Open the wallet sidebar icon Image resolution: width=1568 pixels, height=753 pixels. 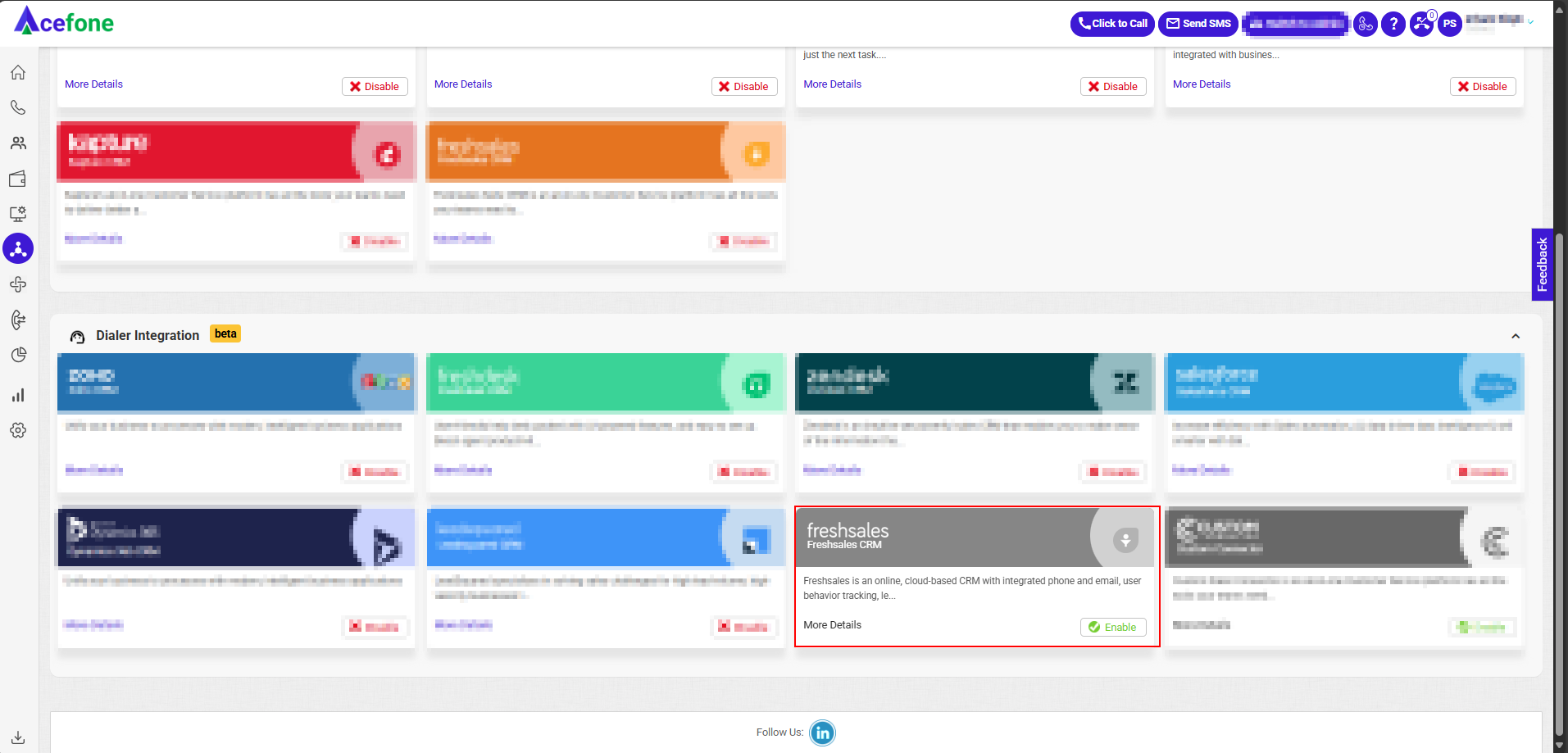pyautogui.click(x=18, y=179)
